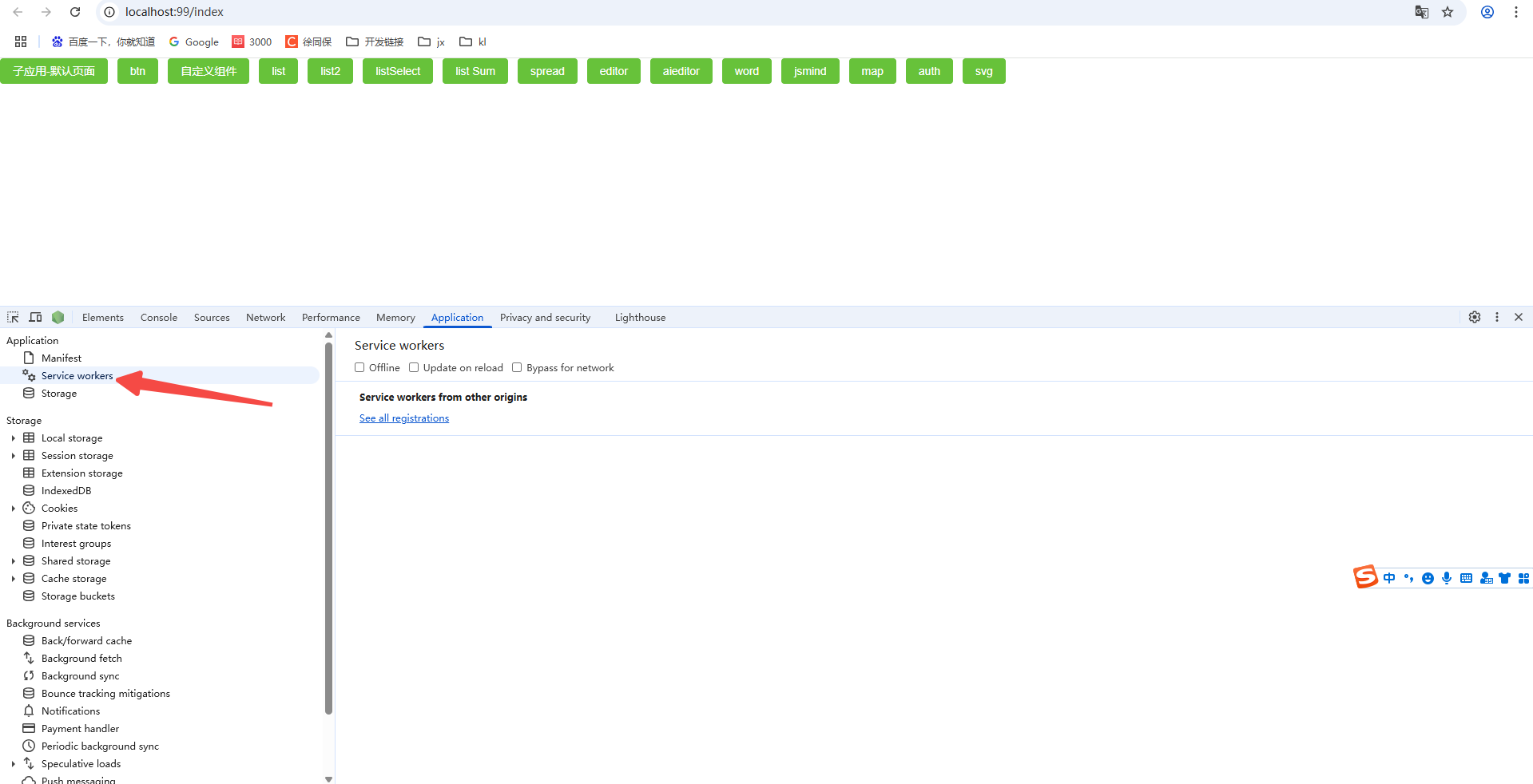Enable Bypass for network
Image resolution: width=1533 pixels, height=784 pixels.
tap(517, 367)
